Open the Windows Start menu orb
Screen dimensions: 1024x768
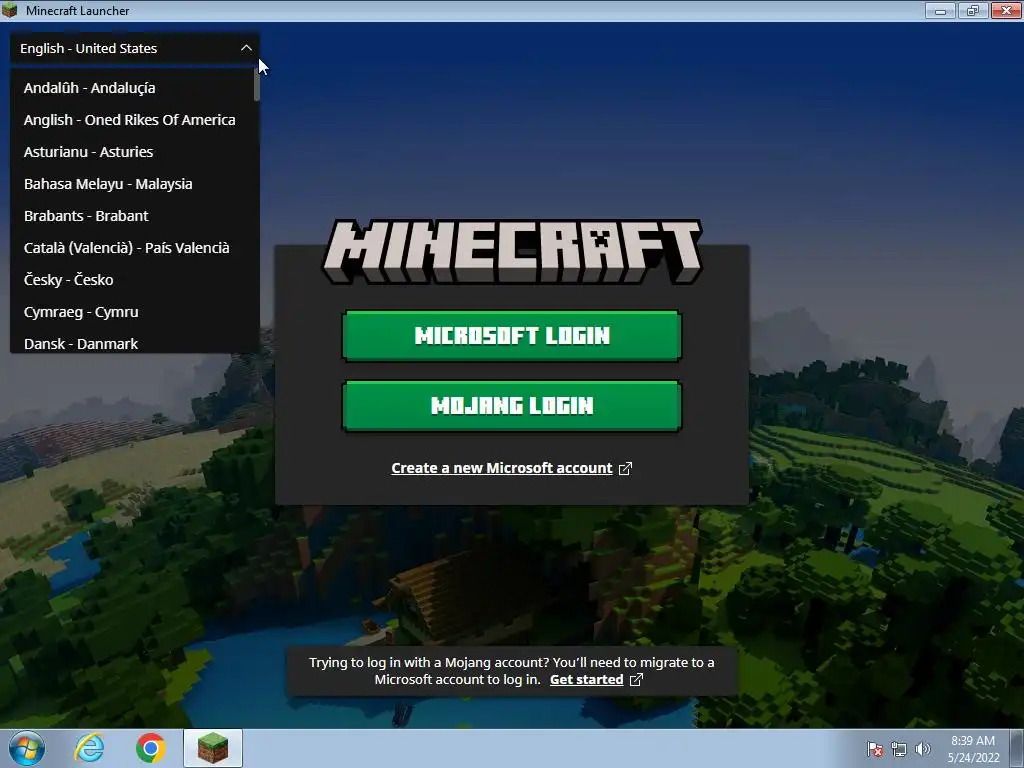[x=27, y=748]
